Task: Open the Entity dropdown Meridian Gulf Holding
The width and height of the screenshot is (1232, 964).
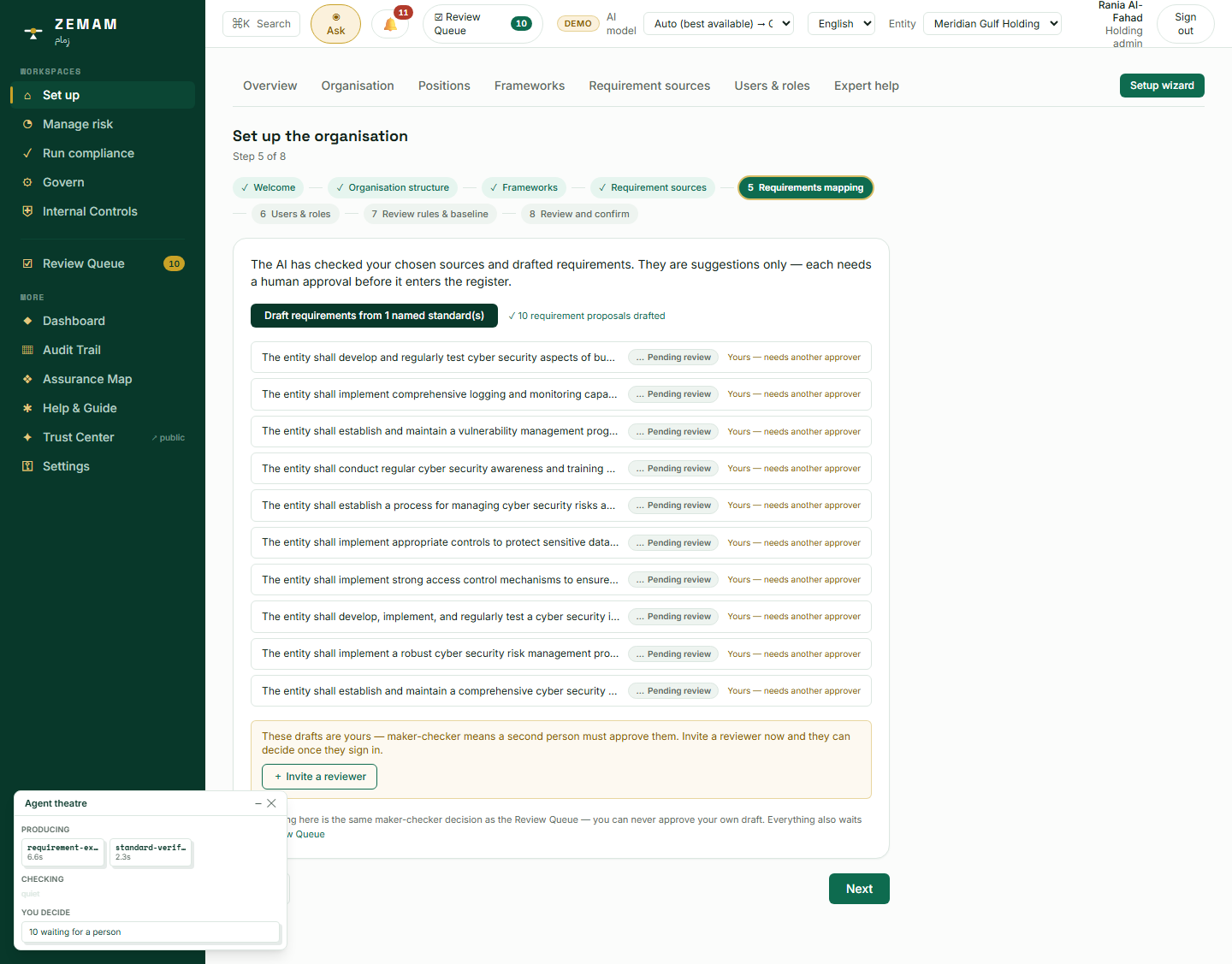Action: click(x=992, y=24)
